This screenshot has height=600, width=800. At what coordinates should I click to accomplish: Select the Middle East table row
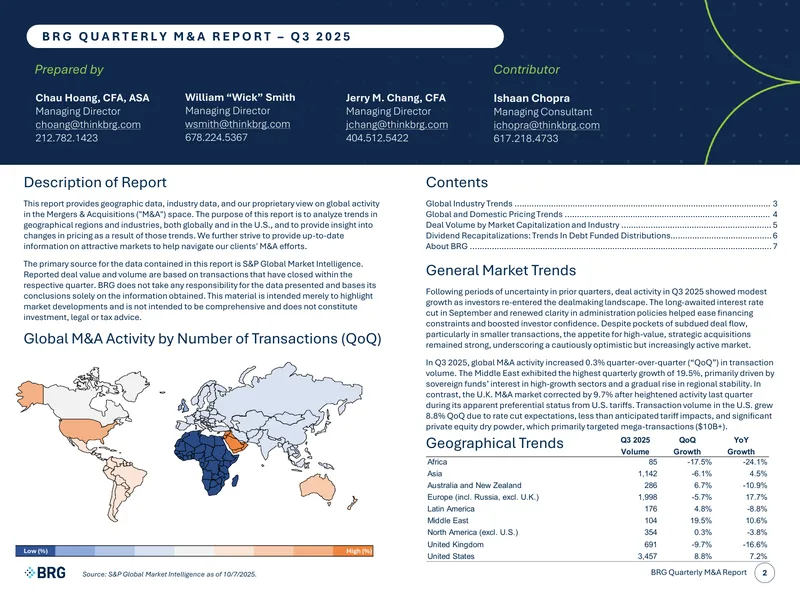click(x=597, y=520)
